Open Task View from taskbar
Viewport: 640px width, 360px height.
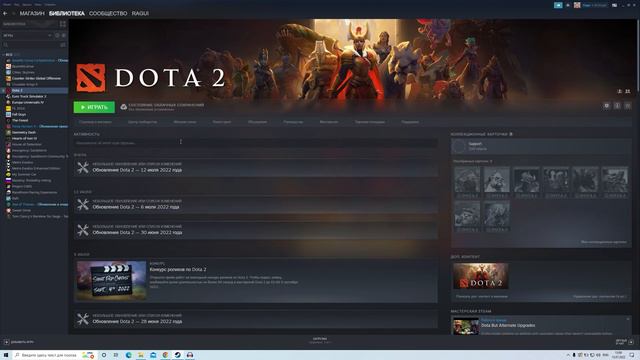pyautogui.click(x=116, y=355)
